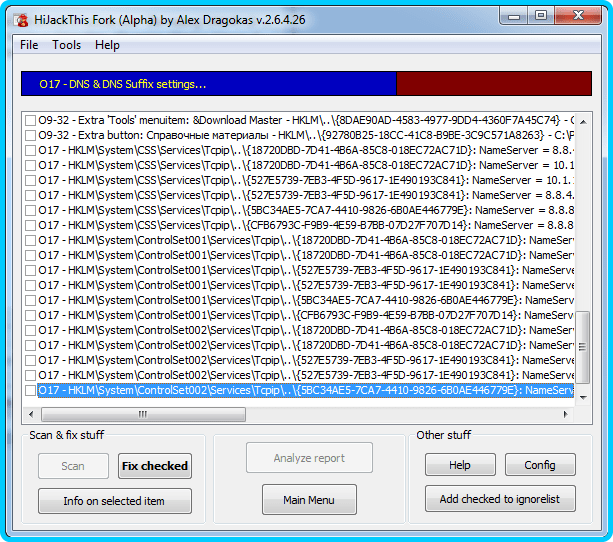Viewport: 613px width, 542px height.
Task: Click the greyed-out Analyze report button
Action: pos(309,458)
